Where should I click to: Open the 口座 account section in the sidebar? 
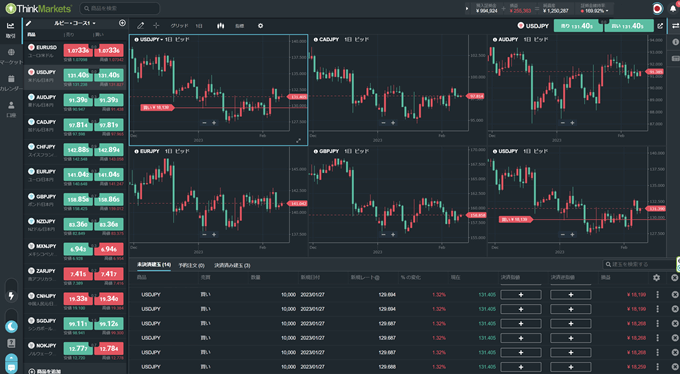coord(11,109)
